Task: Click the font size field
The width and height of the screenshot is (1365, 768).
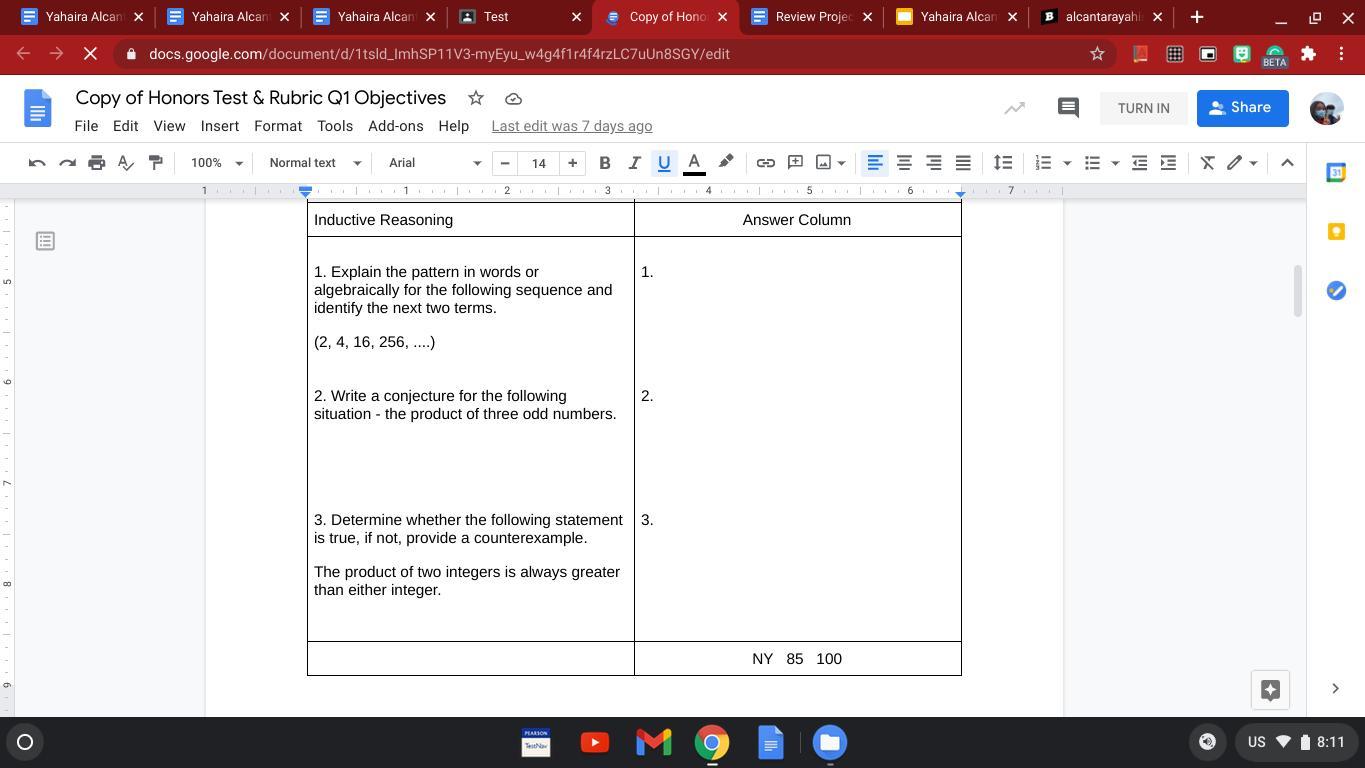Action: pos(538,163)
